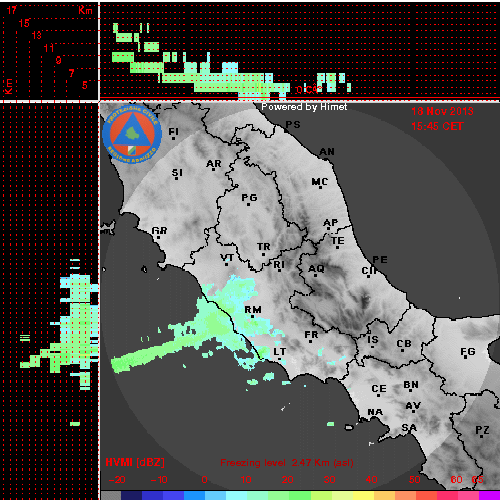Select the FI city marker

174,138
